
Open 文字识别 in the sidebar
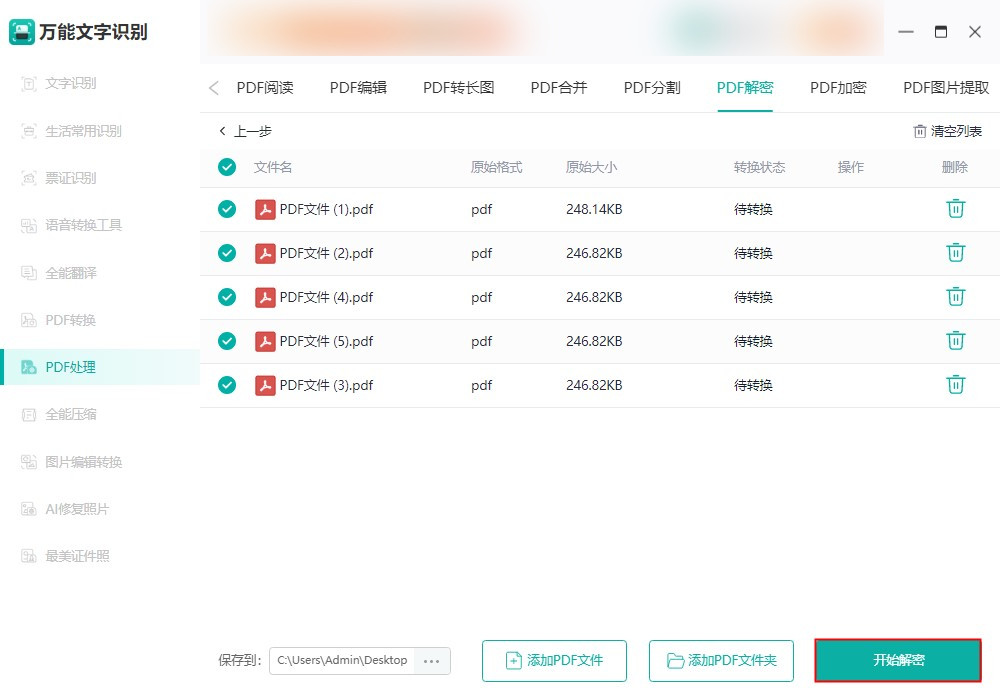pyautogui.click(x=59, y=84)
